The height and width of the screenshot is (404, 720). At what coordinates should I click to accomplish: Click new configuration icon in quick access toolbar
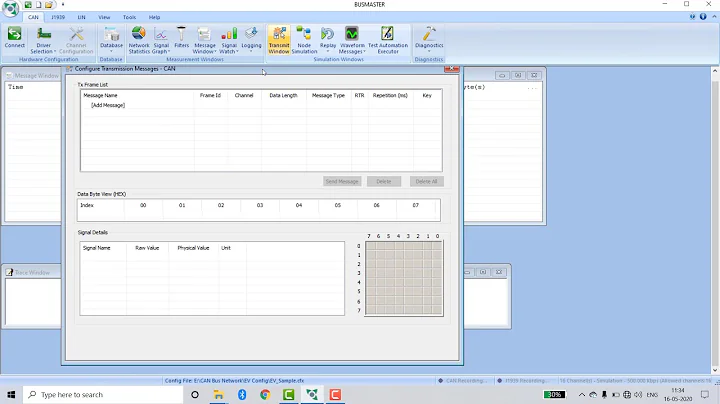tap(39, 5)
